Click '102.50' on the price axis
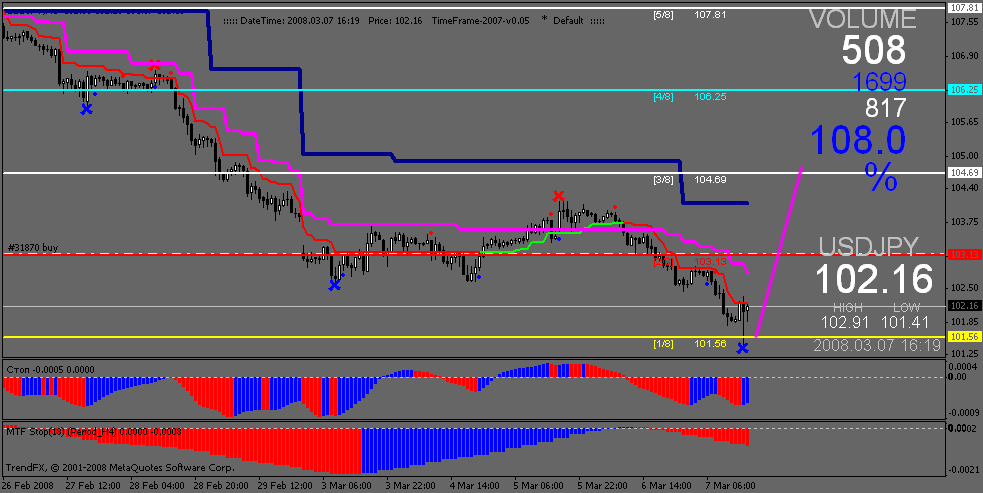 pos(964,287)
